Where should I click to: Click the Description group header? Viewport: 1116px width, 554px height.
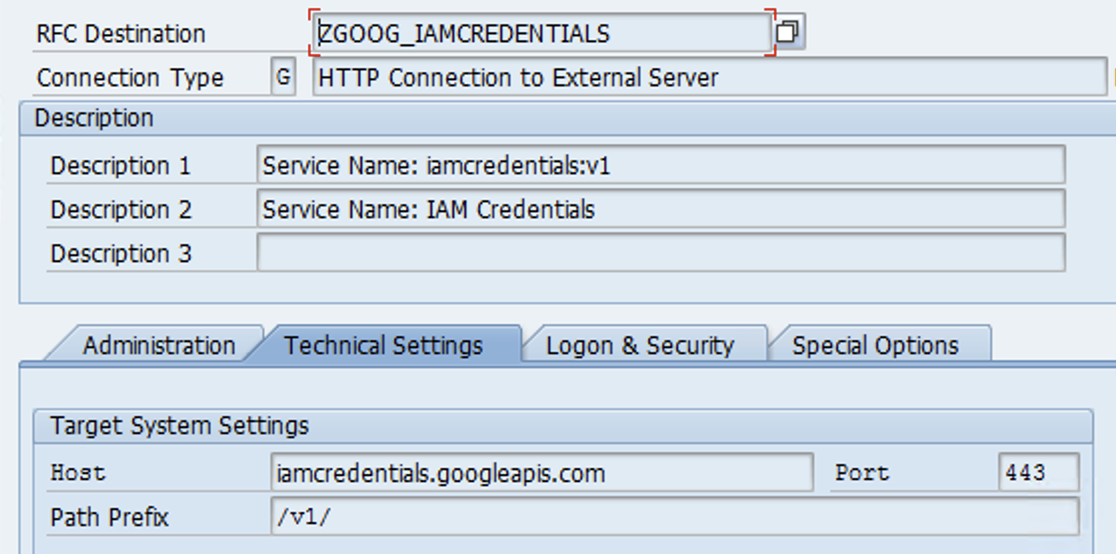(94, 118)
